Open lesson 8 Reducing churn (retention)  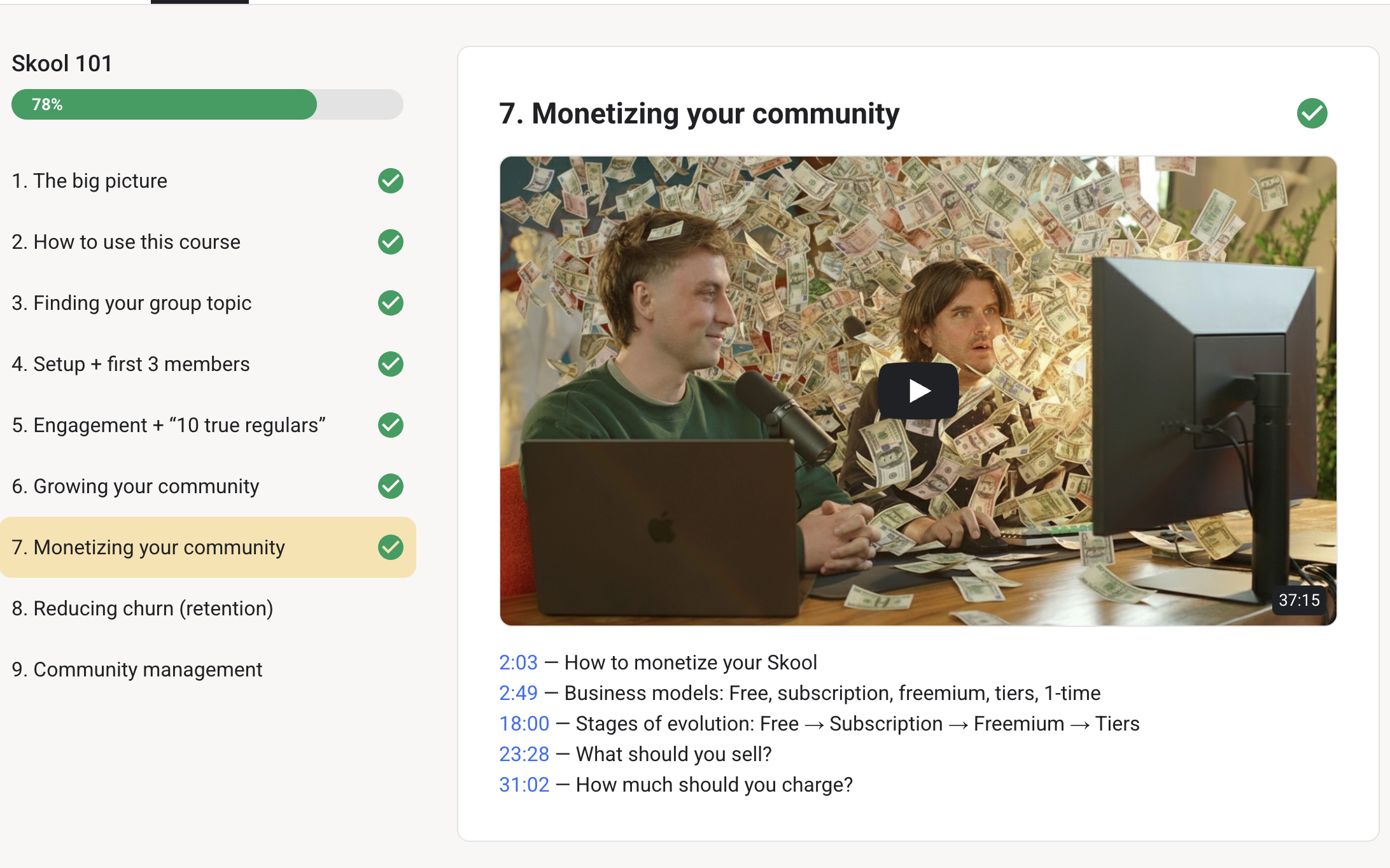(143, 608)
